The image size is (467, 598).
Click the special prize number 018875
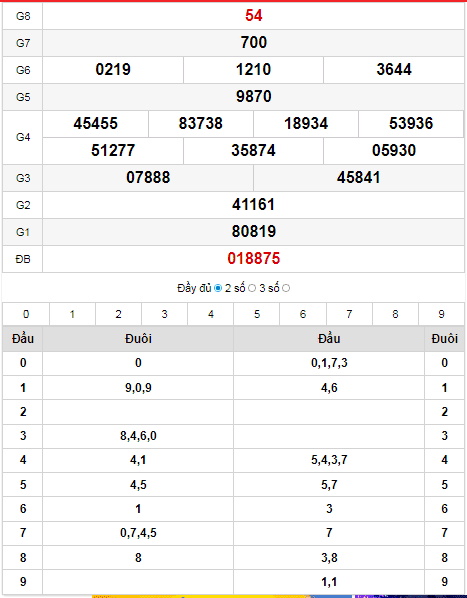[254, 259]
